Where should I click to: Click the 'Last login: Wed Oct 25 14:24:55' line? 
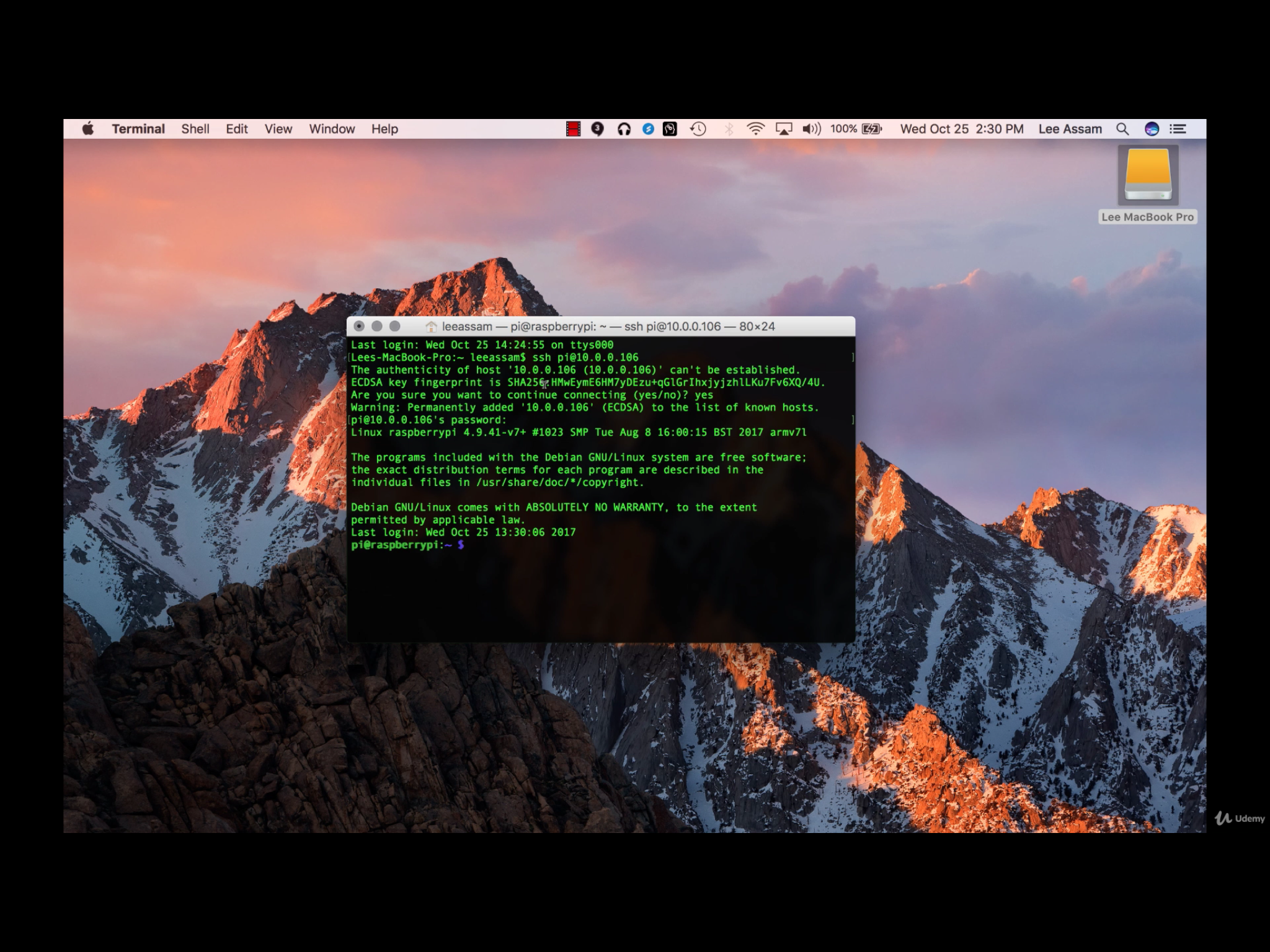(482, 345)
